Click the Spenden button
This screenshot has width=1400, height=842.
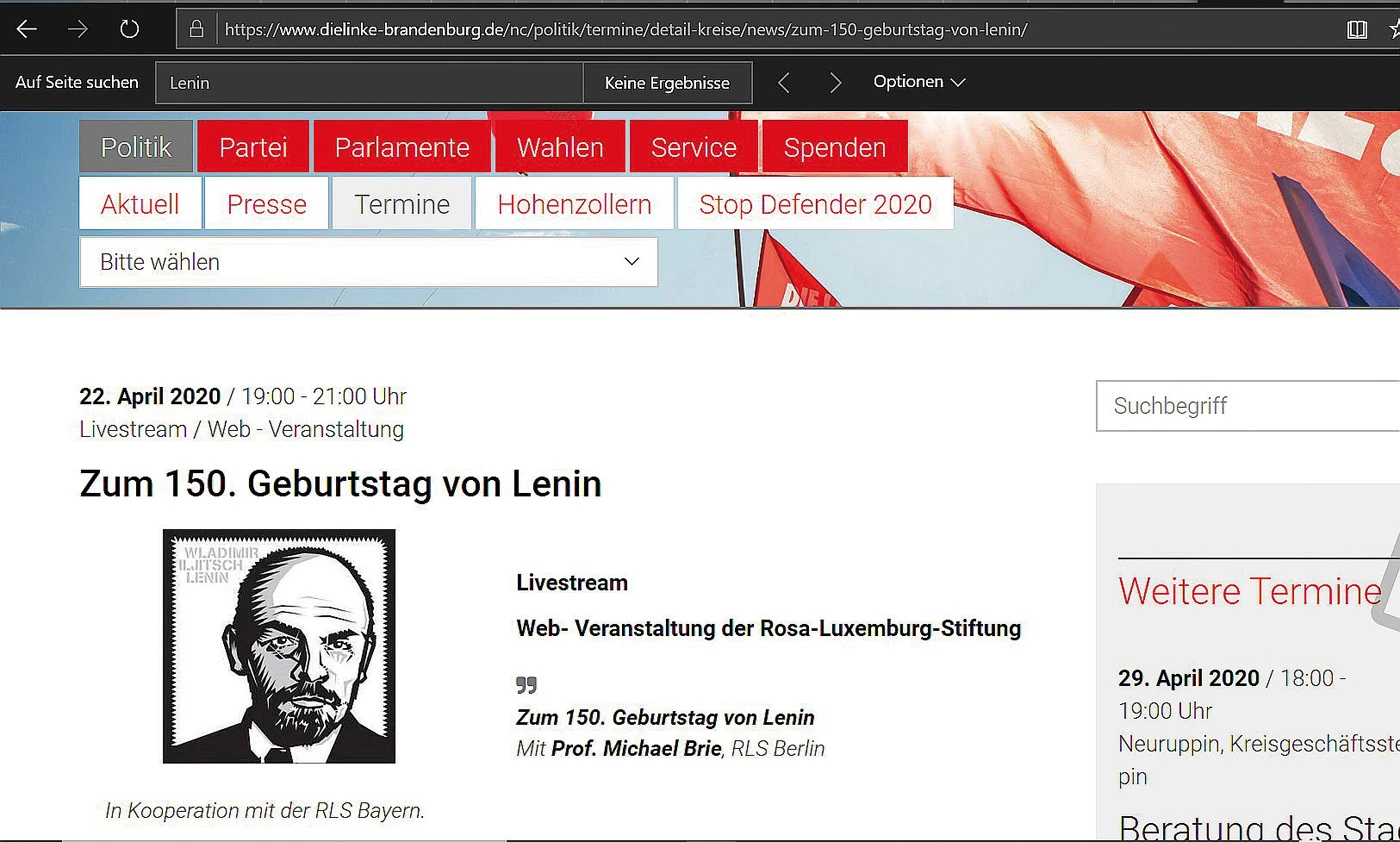pyautogui.click(x=835, y=147)
